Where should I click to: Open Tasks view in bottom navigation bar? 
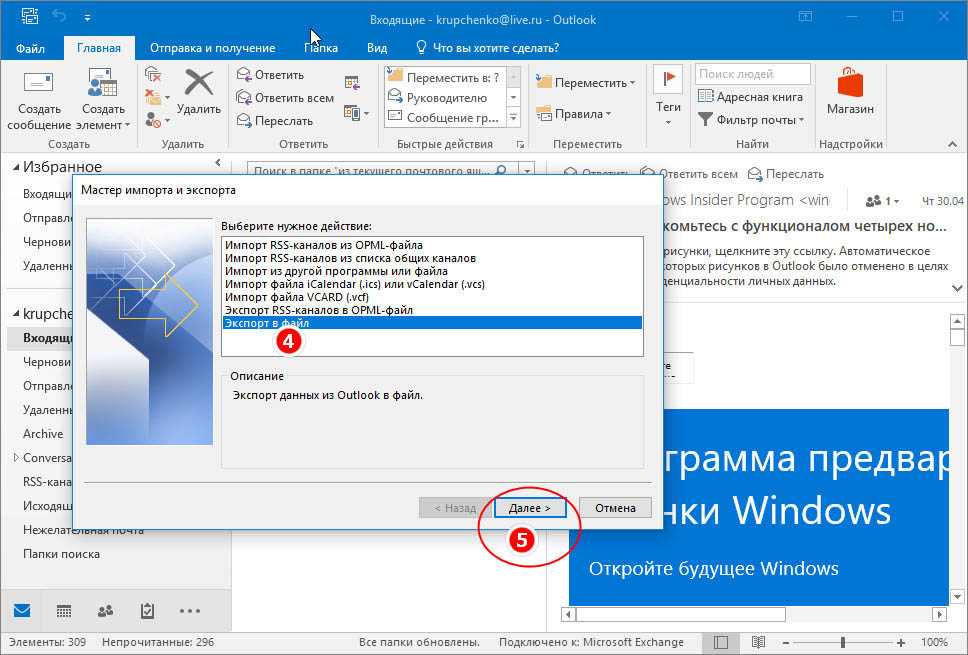pos(147,611)
